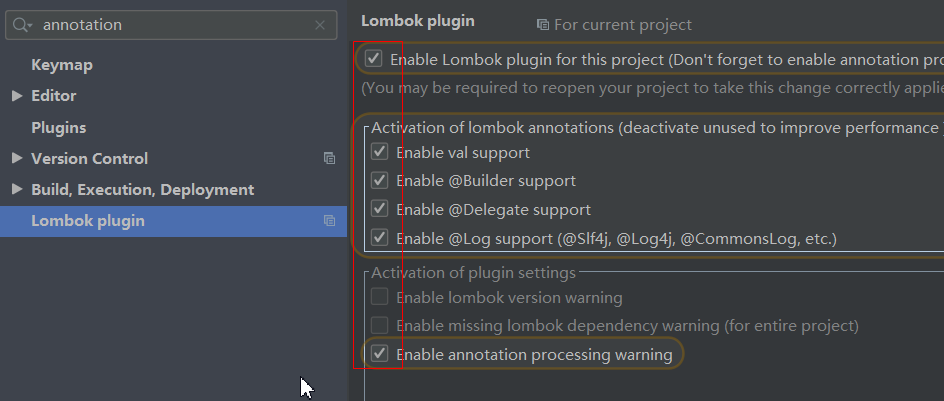Select Lombok plugin settings entry

(x=88, y=221)
